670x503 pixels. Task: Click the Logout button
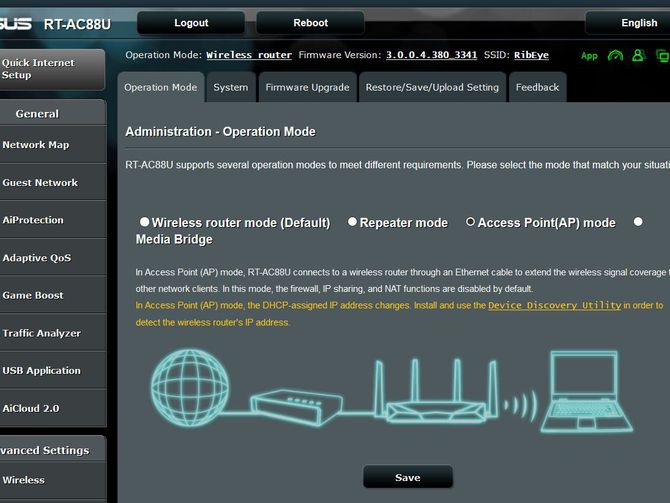191,23
